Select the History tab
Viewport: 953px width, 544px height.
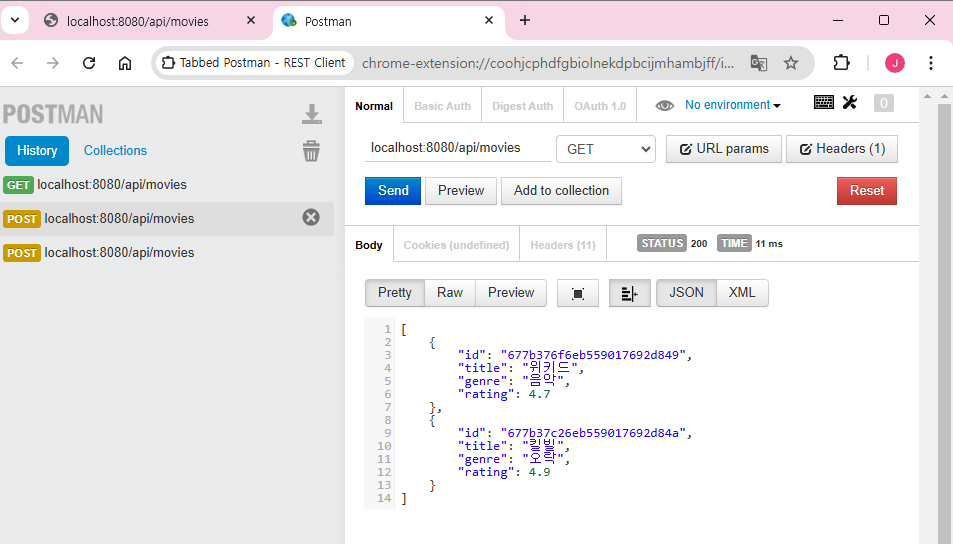(37, 151)
